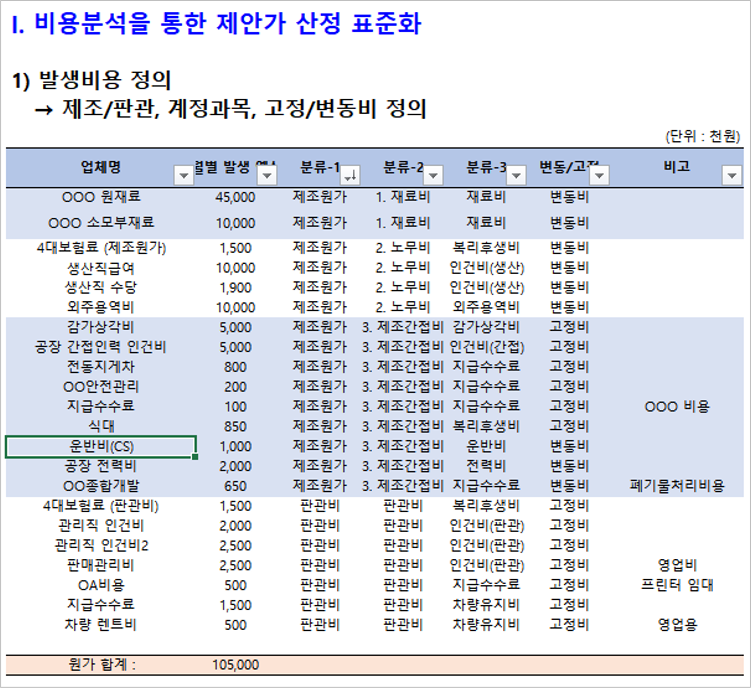The height and width of the screenshot is (688, 751).
Task: Select the 영업용 note cell
Action: pyautogui.click(x=677, y=625)
